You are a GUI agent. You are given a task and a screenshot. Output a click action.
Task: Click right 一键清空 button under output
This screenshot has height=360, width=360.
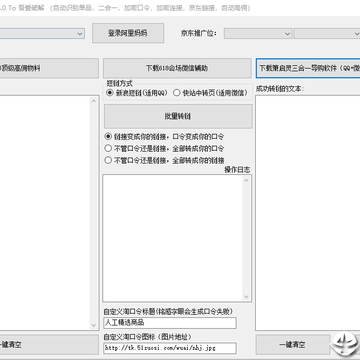[292, 345]
